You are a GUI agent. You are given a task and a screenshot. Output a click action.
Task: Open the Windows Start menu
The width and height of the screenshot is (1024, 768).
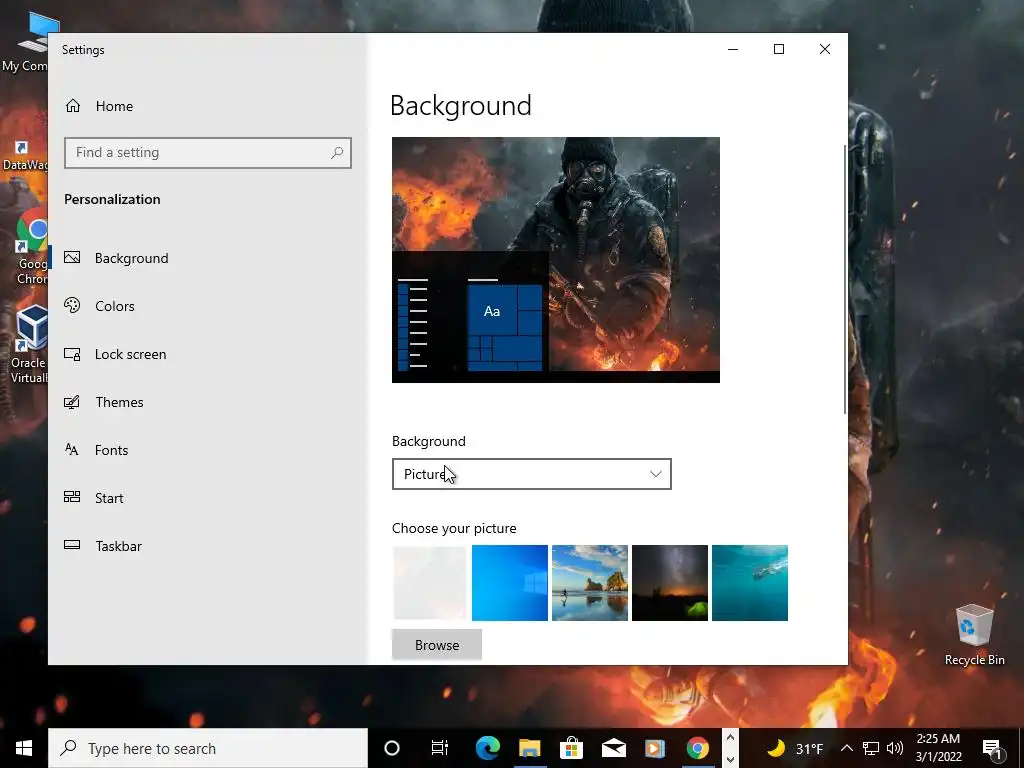point(24,748)
